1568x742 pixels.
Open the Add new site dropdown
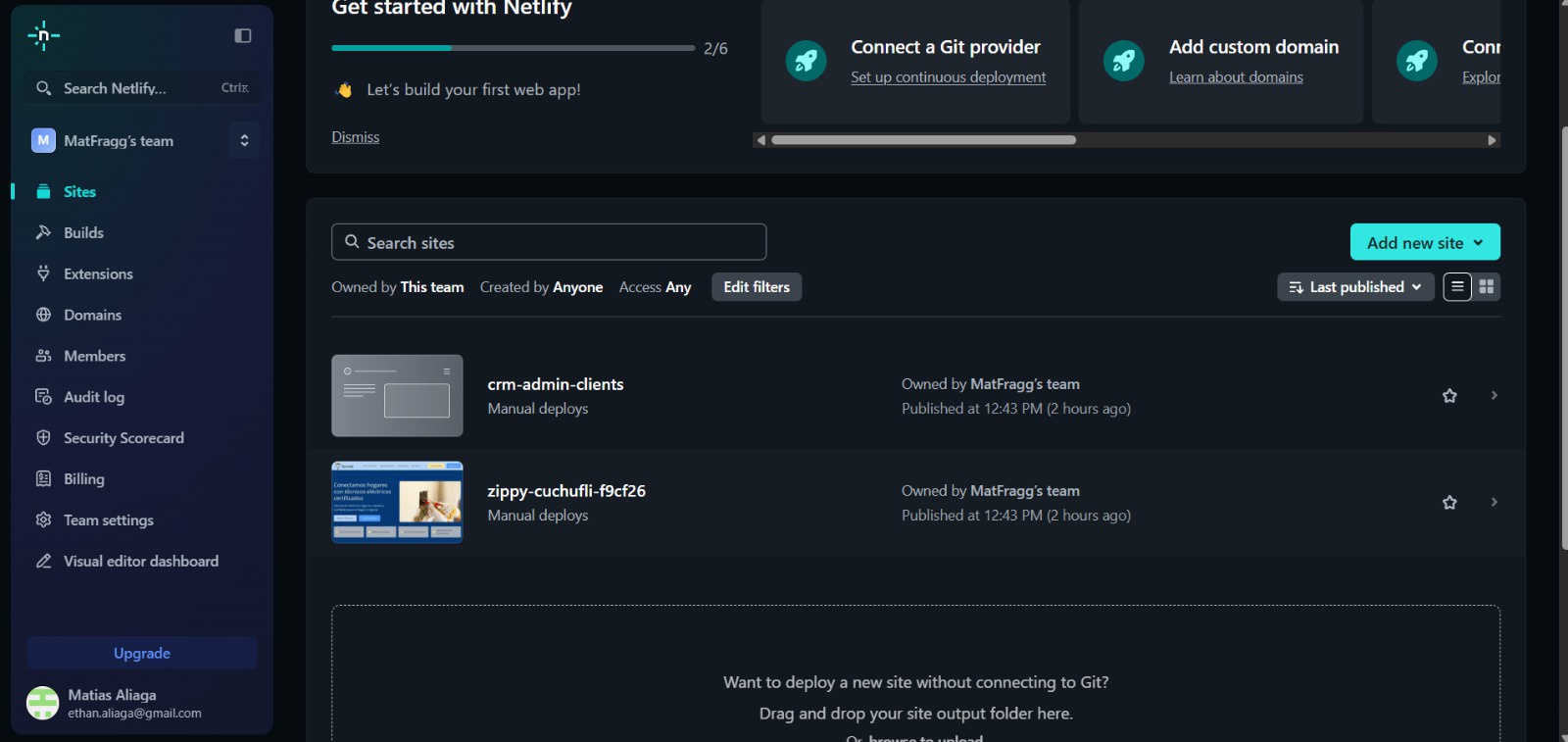click(x=1425, y=242)
